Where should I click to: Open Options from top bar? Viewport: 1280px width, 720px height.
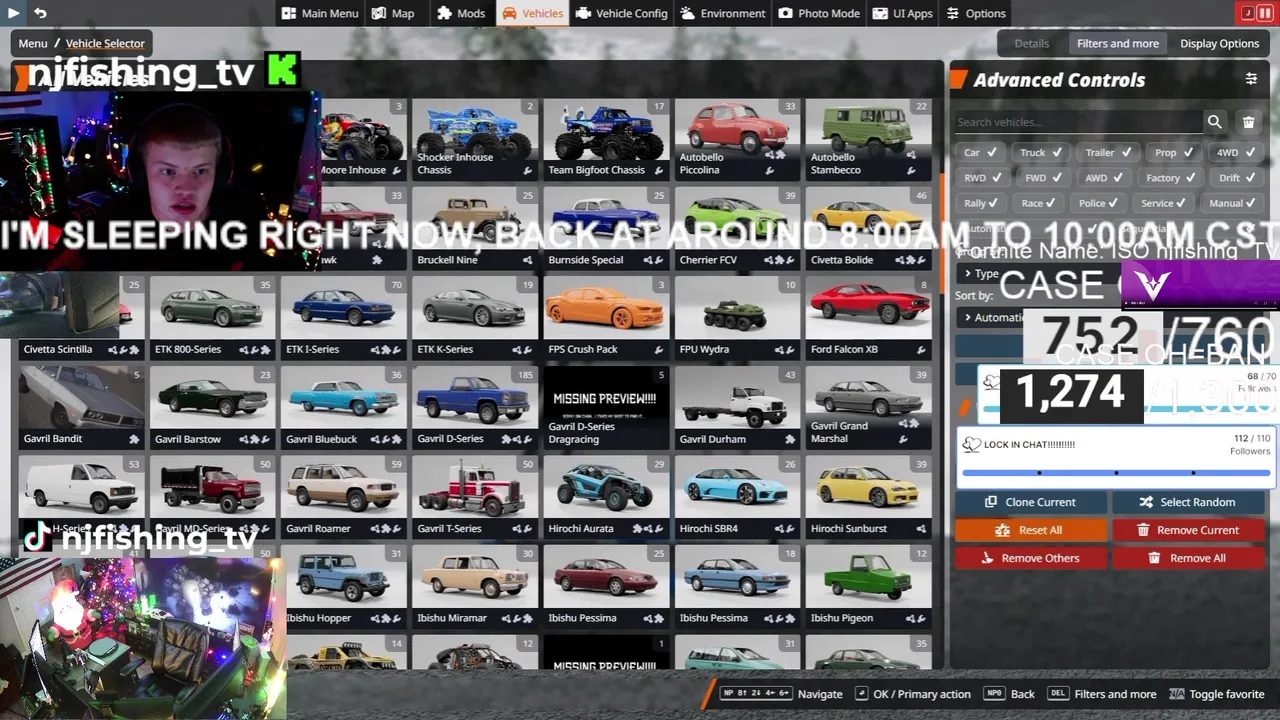[976, 13]
